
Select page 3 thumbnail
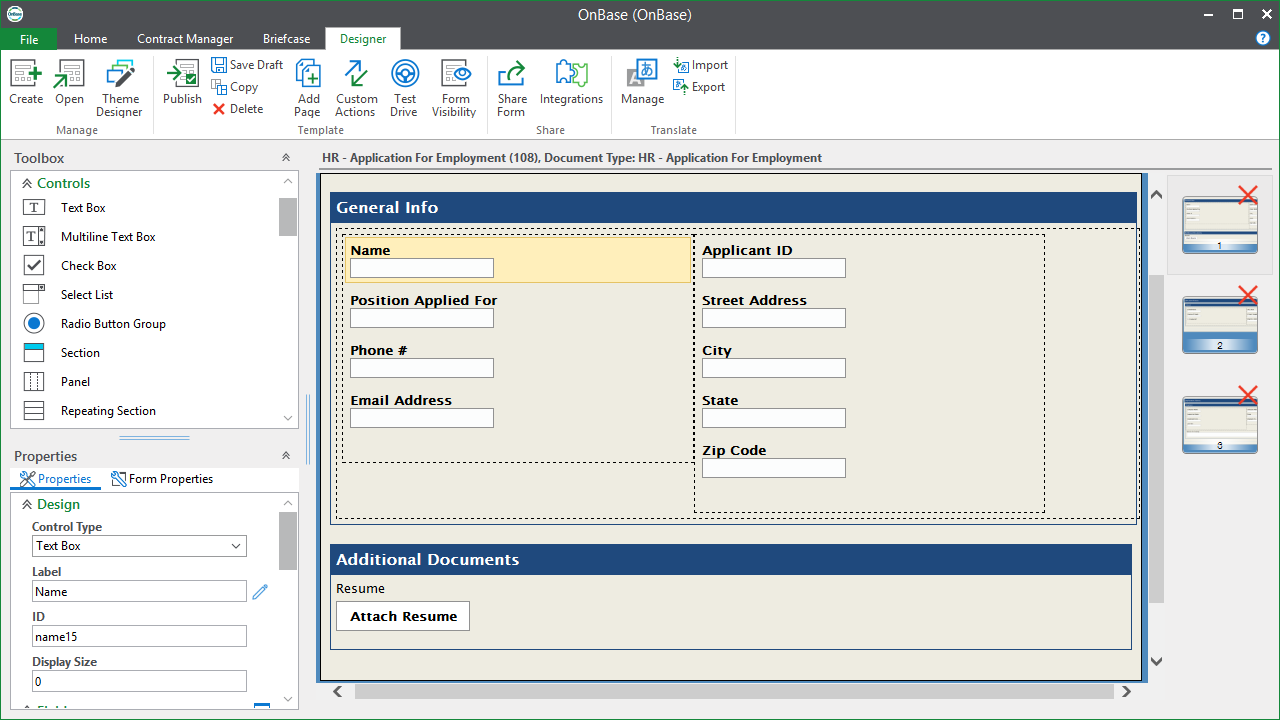click(x=1219, y=424)
